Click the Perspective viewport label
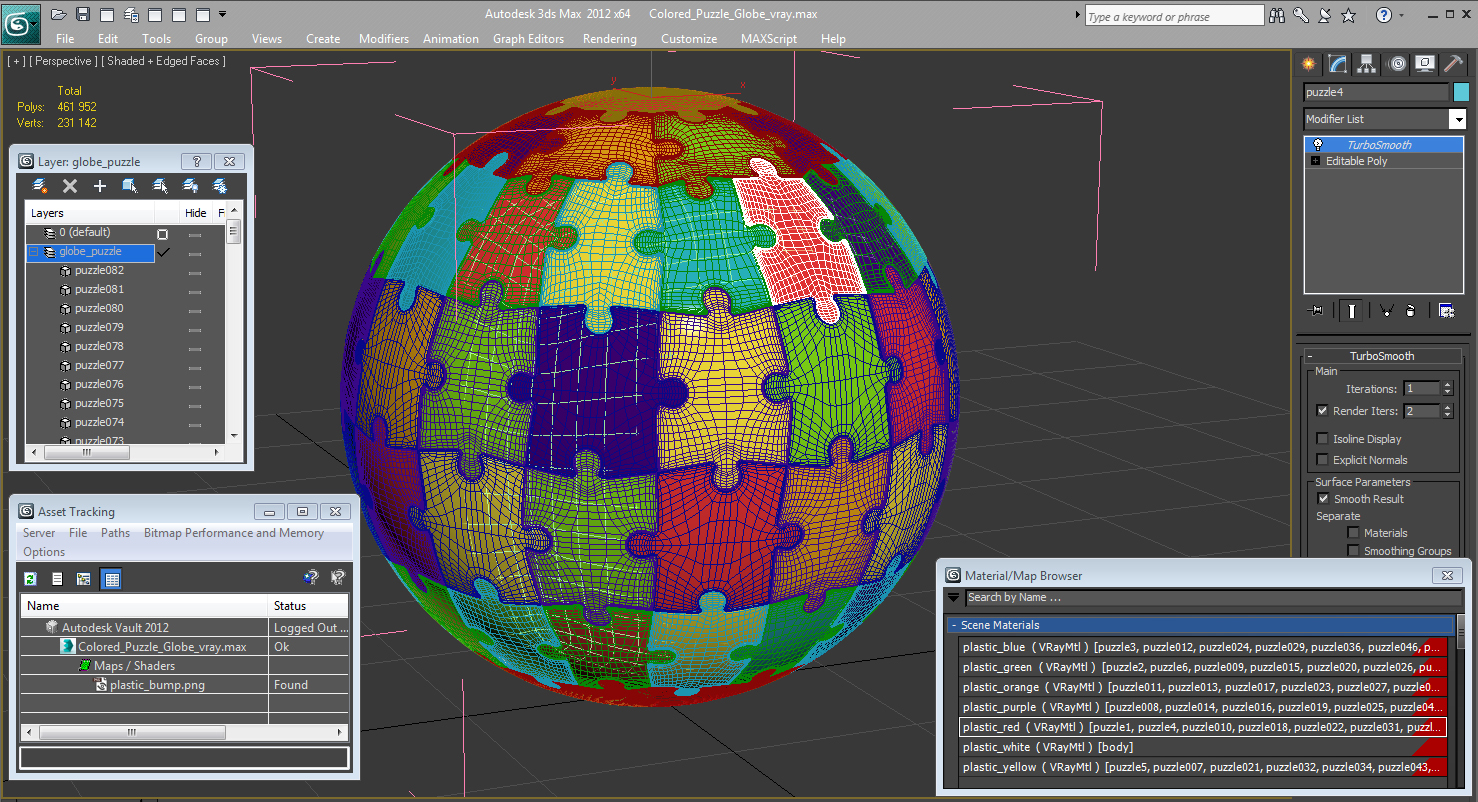The height and width of the screenshot is (802, 1478). click(63, 61)
